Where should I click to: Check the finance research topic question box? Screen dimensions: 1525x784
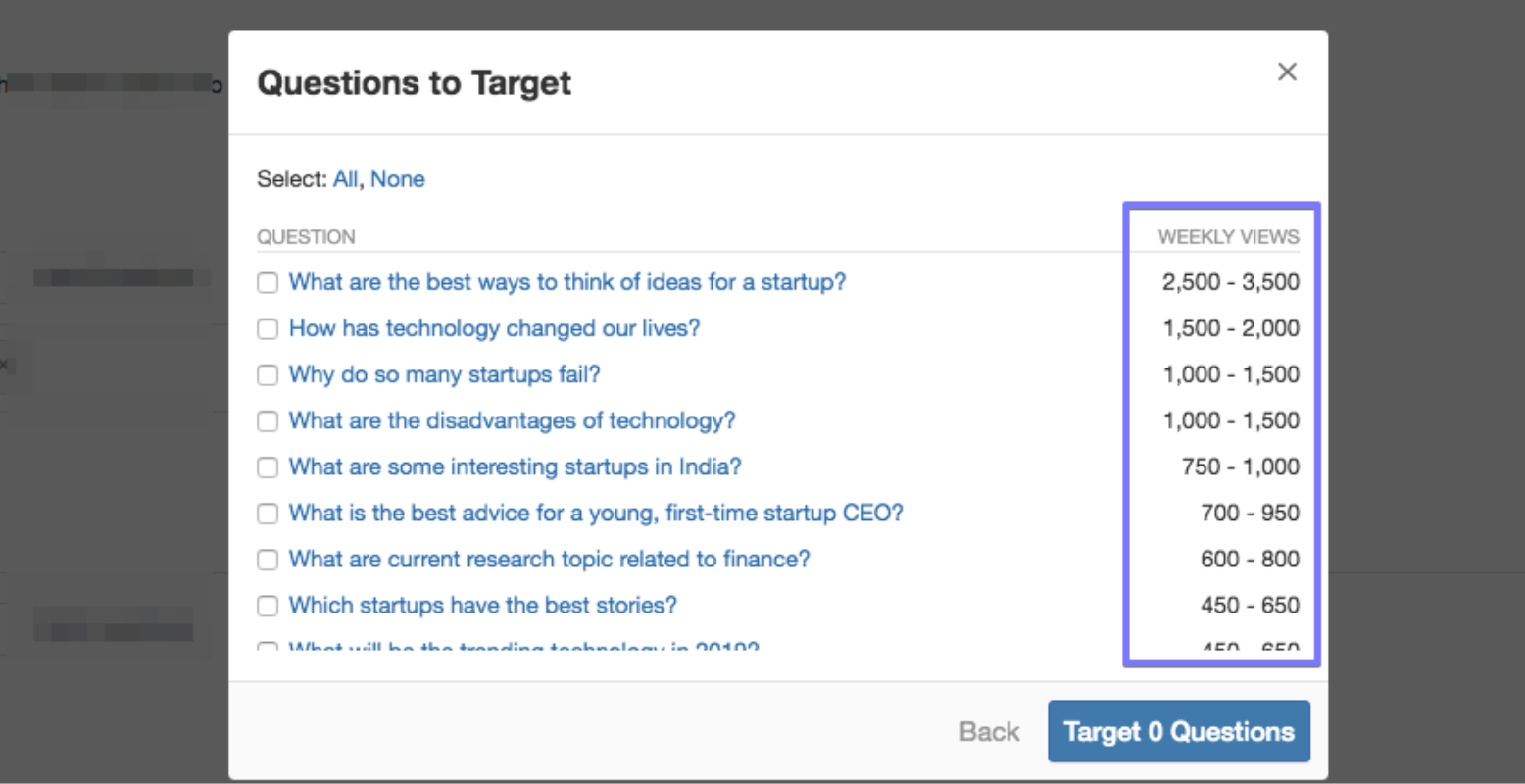click(268, 560)
